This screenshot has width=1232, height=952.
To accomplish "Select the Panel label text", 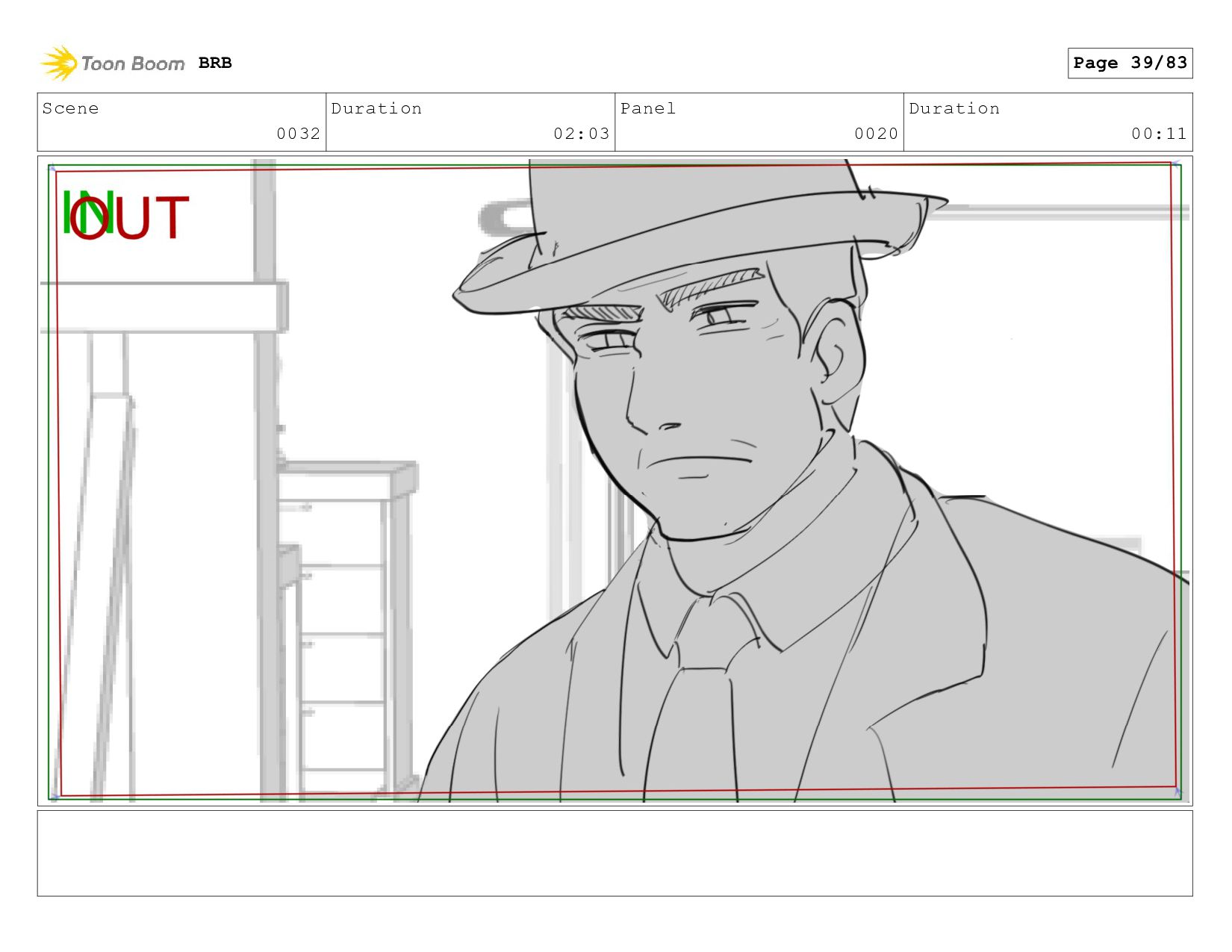I will pyautogui.click(x=647, y=108).
